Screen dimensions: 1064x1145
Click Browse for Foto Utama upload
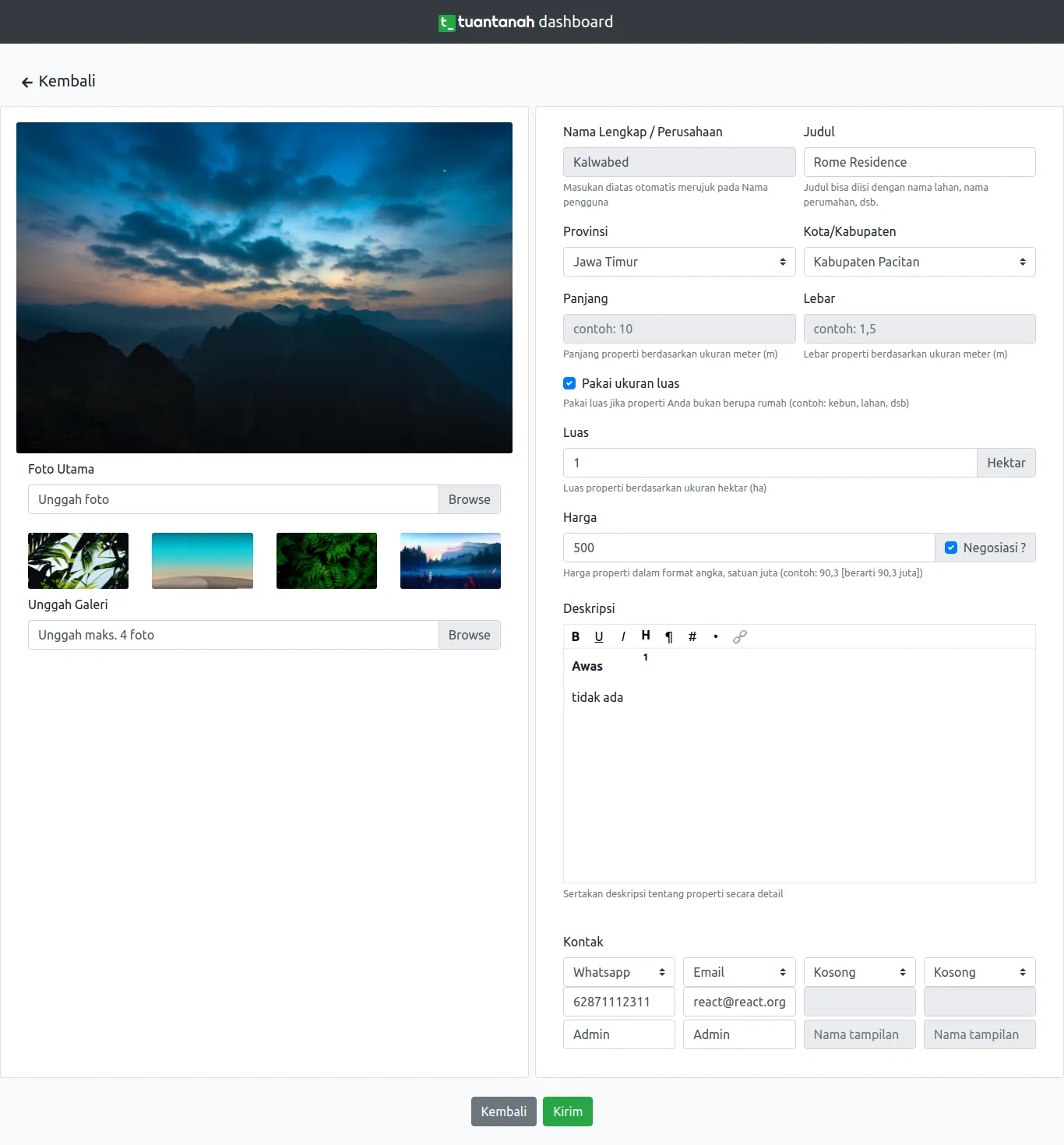pos(469,499)
